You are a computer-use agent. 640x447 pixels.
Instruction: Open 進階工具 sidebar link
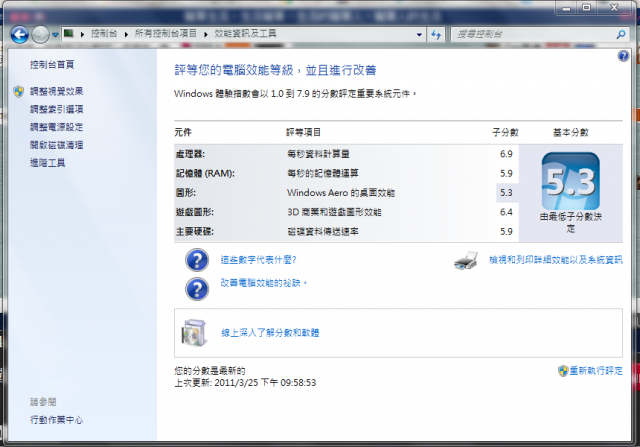tap(47, 163)
